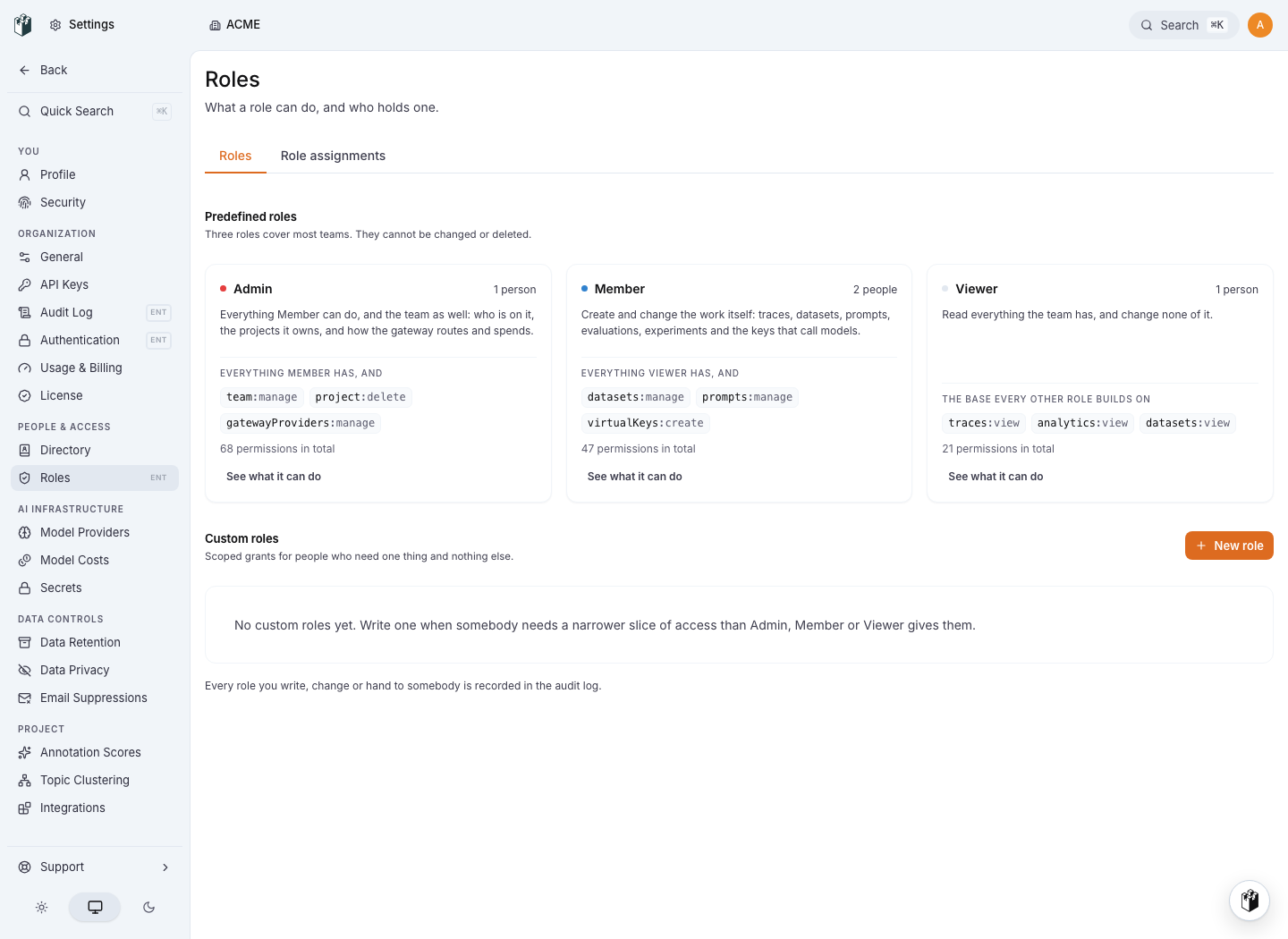Click the Settings gear icon in the header
This screenshot has width=1288, height=939.
point(55,25)
